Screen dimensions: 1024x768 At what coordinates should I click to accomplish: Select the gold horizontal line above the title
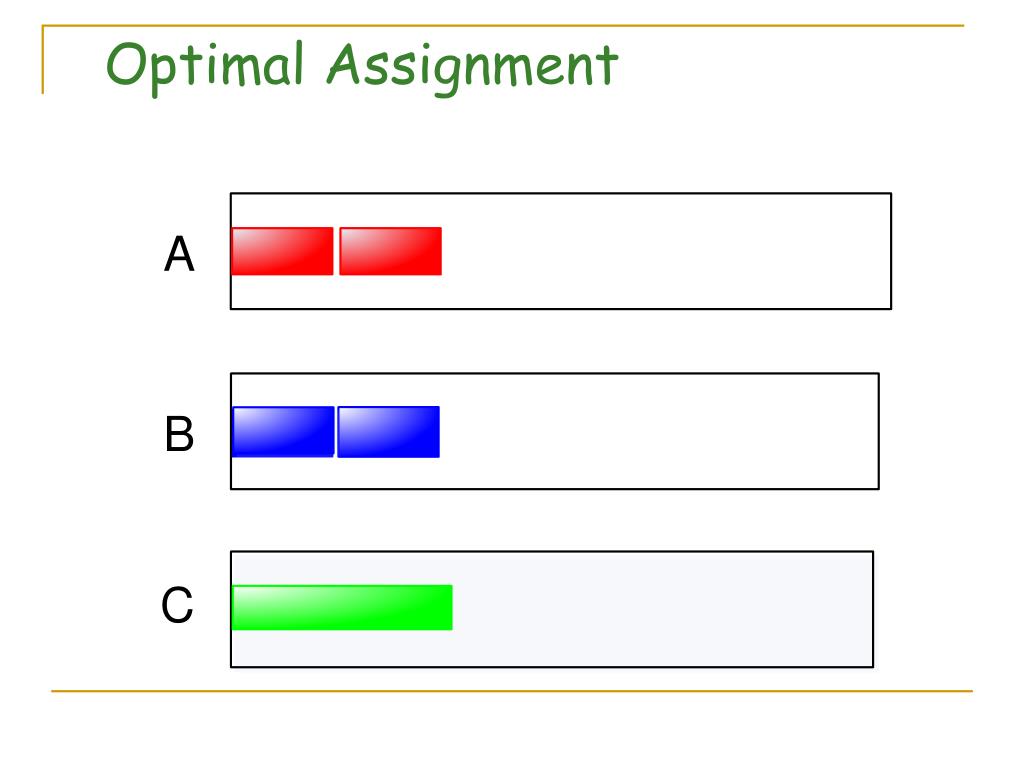point(503,25)
